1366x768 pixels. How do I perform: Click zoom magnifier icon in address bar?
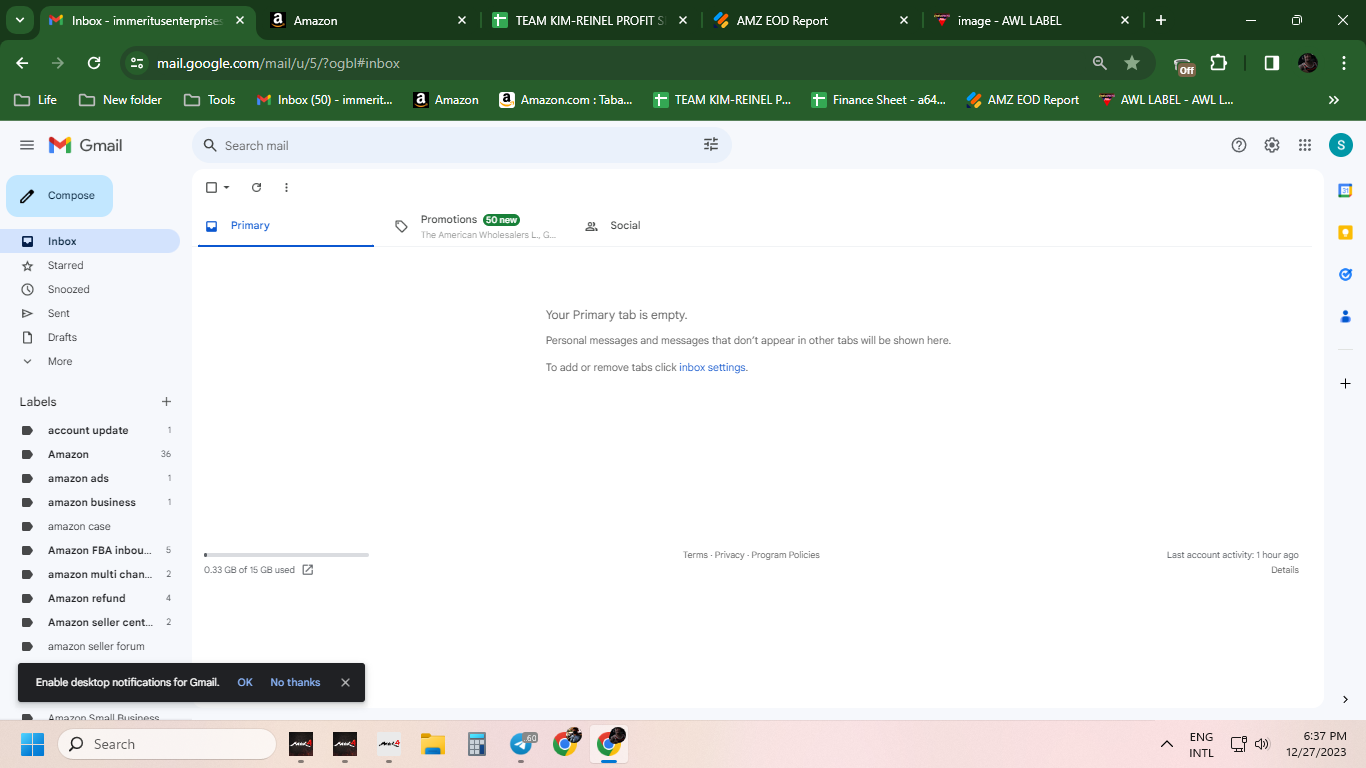(x=1100, y=63)
